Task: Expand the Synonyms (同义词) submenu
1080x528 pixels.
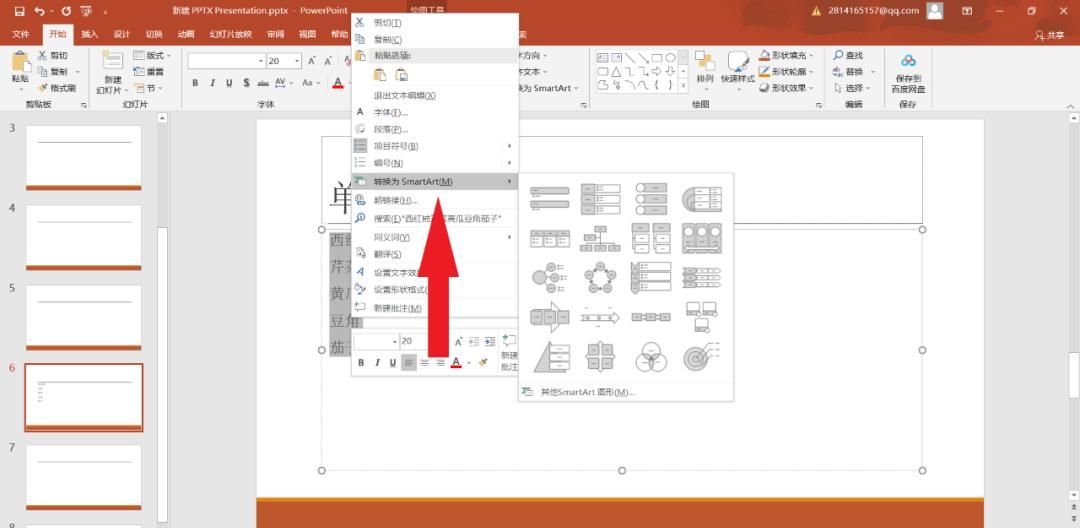Action: point(435,237)
